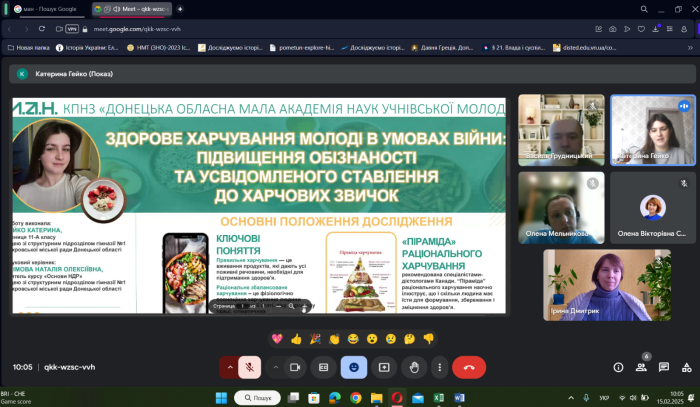Open Excel from the Windows taskbar
The image size is (700, 407).
click(x=437, y=397)
